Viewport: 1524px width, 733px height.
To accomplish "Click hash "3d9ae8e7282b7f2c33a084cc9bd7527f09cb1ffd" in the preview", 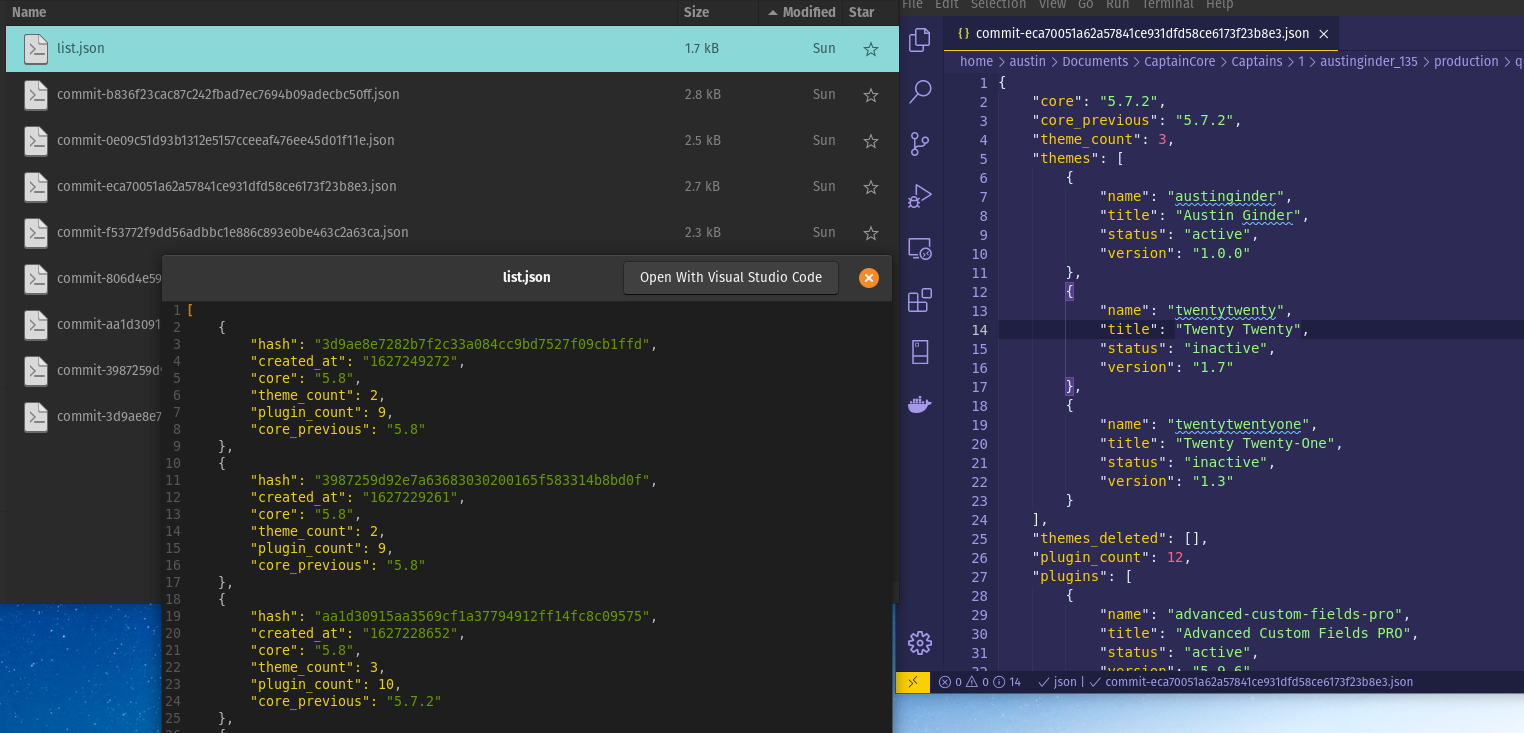I will pyautogui.click(x=482, y=344).
